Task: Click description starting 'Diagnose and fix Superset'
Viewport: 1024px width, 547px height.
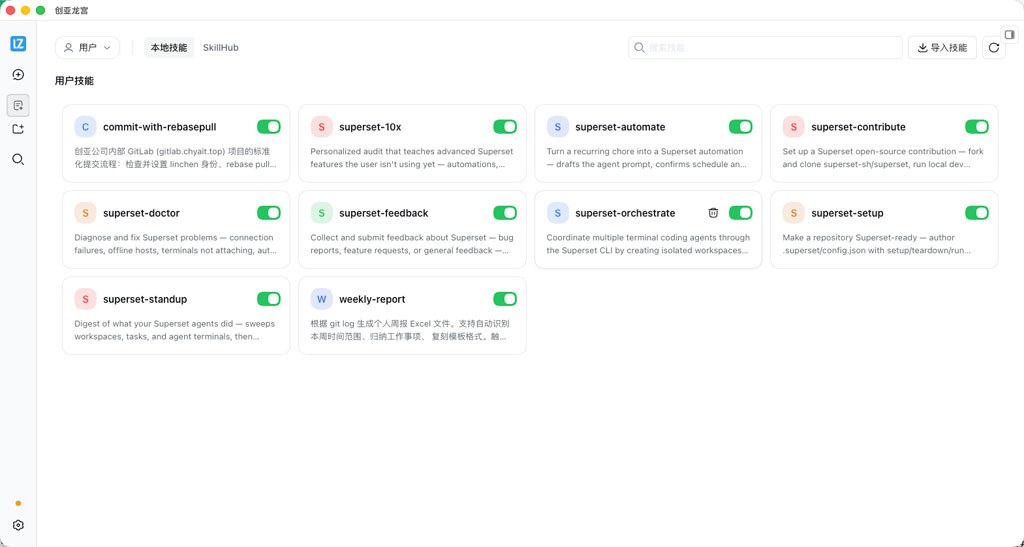Action: tap(176, 243)
